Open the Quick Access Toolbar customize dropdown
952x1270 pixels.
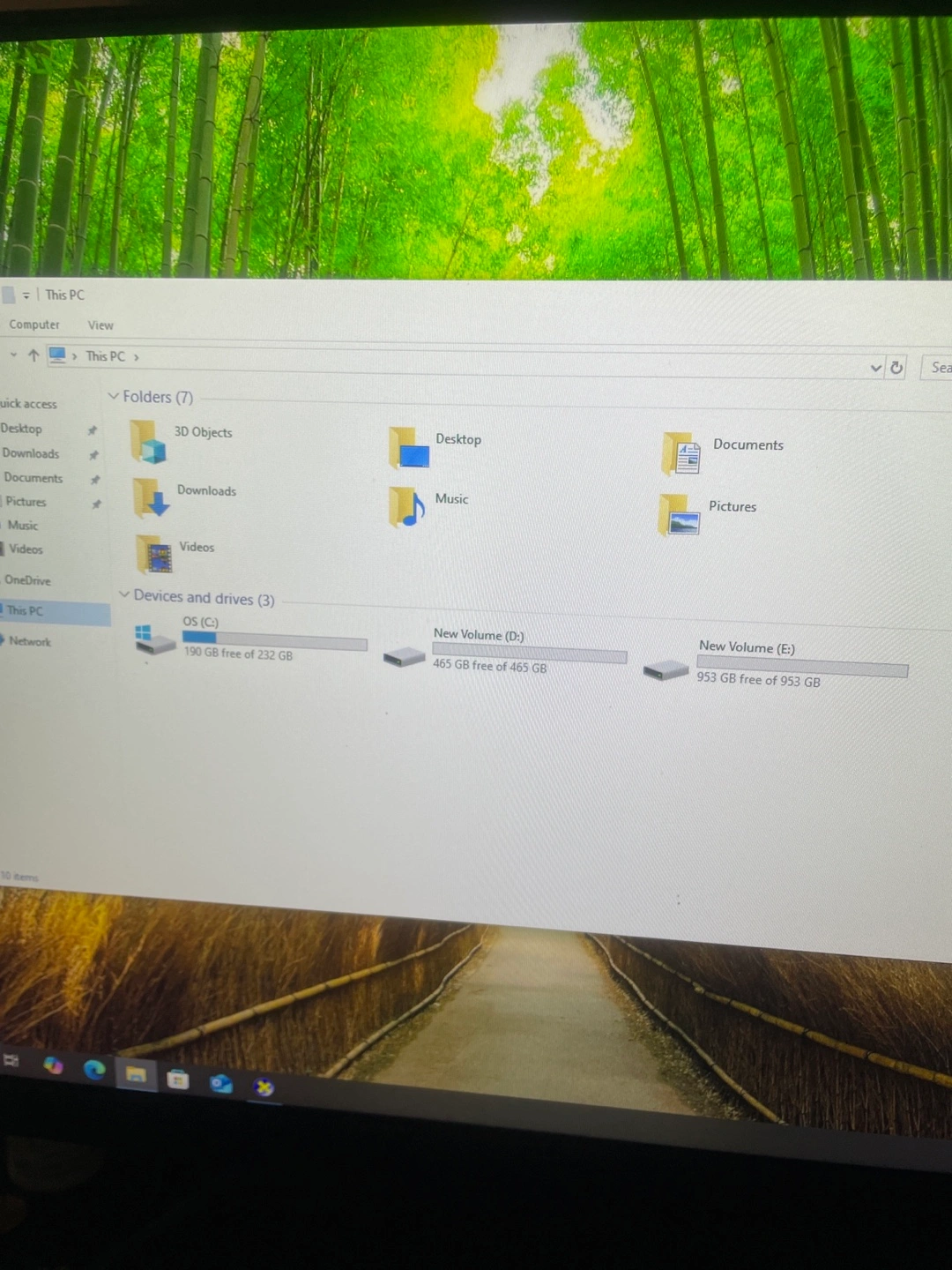coord(26,295)
